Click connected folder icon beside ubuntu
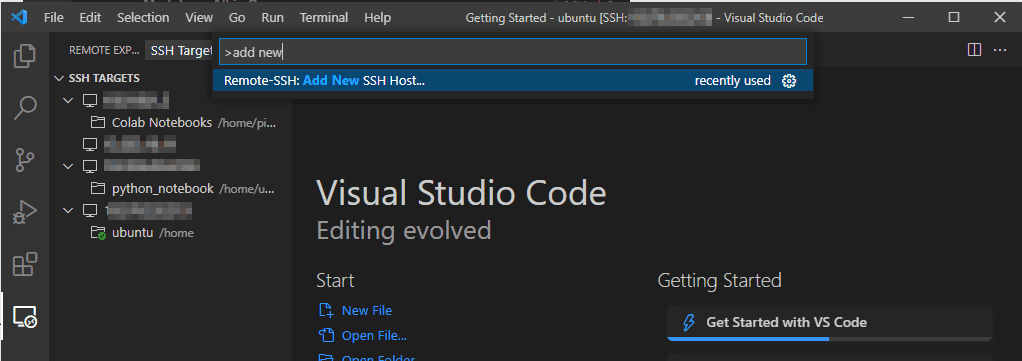The height and width of the screenshot is (361, 1022). point(98,233)
